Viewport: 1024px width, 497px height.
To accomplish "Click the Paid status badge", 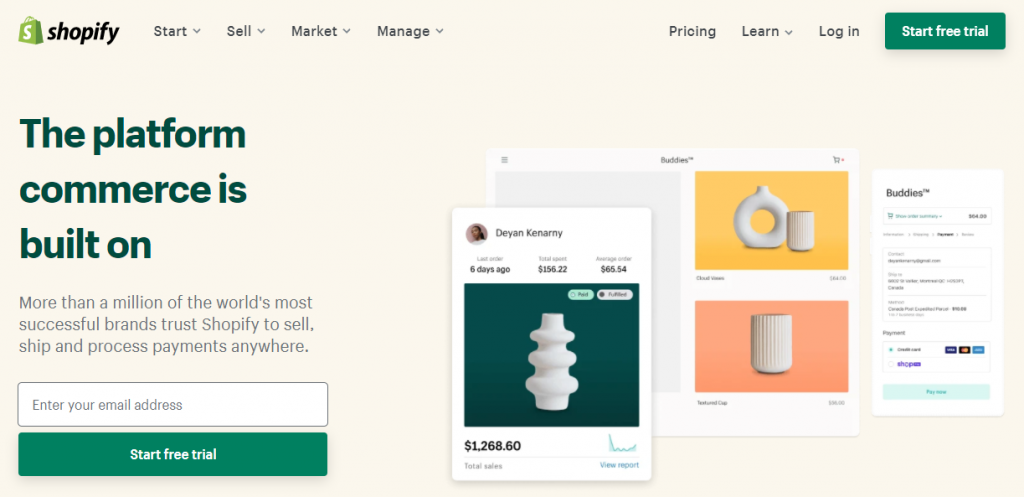I will [x=581, y=295].
